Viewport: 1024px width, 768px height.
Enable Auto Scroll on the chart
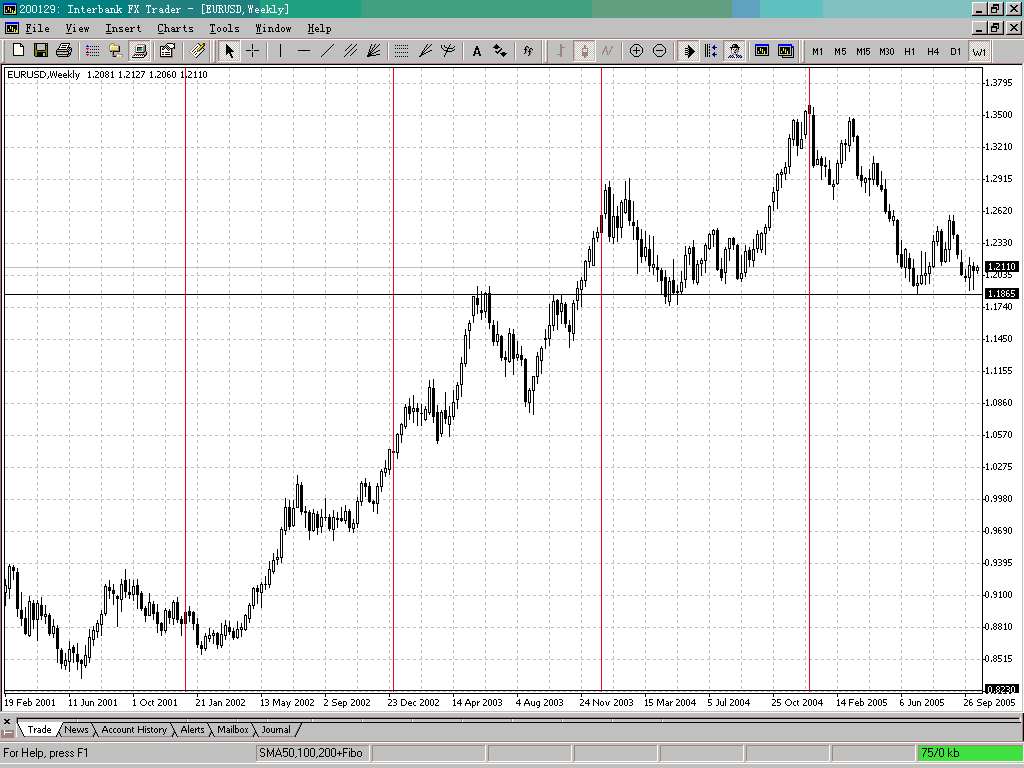pyautogui.click(x=688, y=51)
